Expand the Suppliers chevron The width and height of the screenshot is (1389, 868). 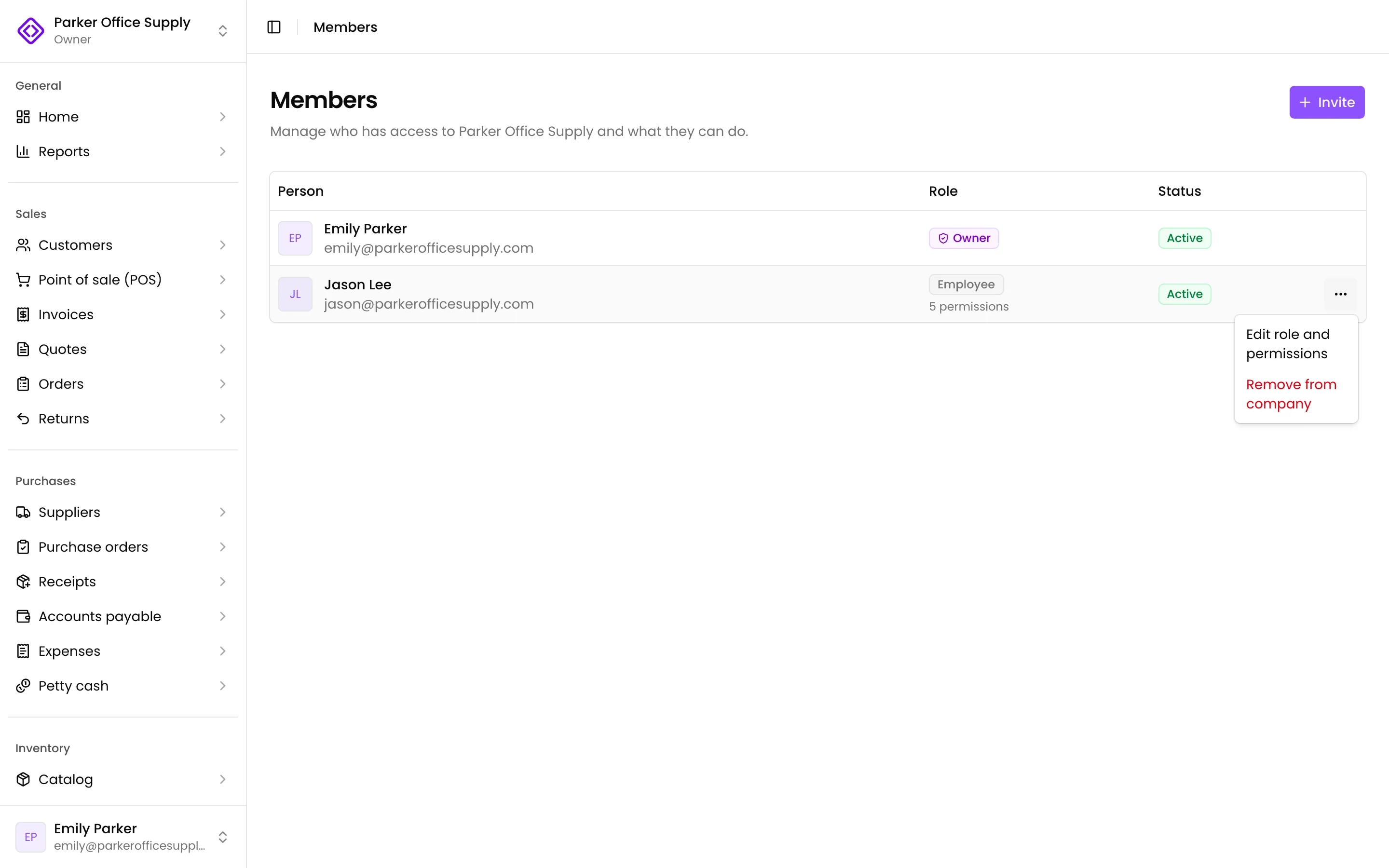[x=223, y=512]
